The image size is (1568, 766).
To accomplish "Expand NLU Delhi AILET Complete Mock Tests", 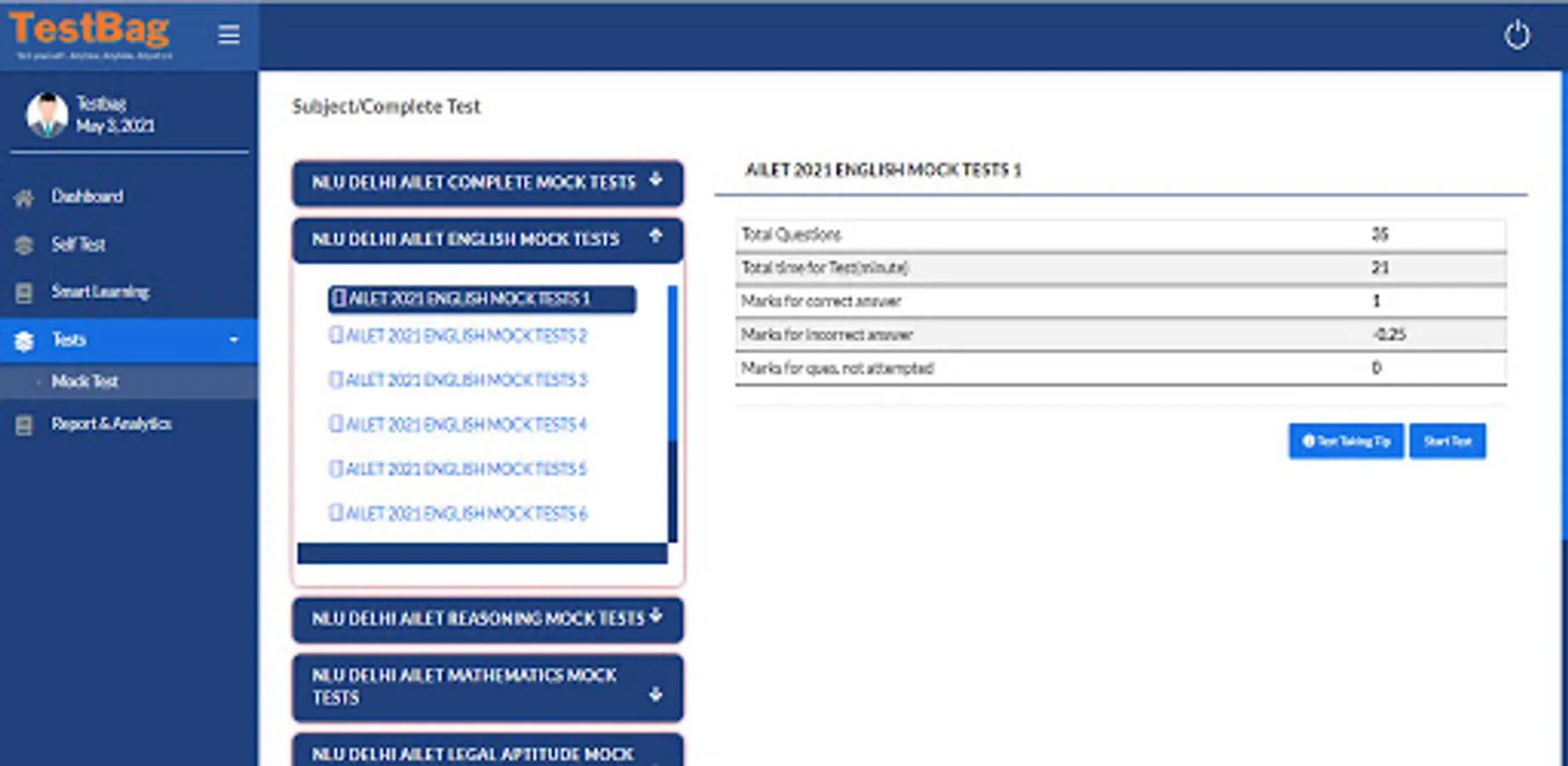I will click(x=488, y=182).
